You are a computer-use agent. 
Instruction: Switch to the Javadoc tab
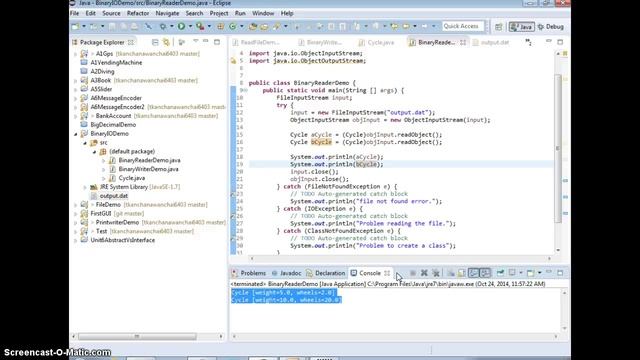287,273
